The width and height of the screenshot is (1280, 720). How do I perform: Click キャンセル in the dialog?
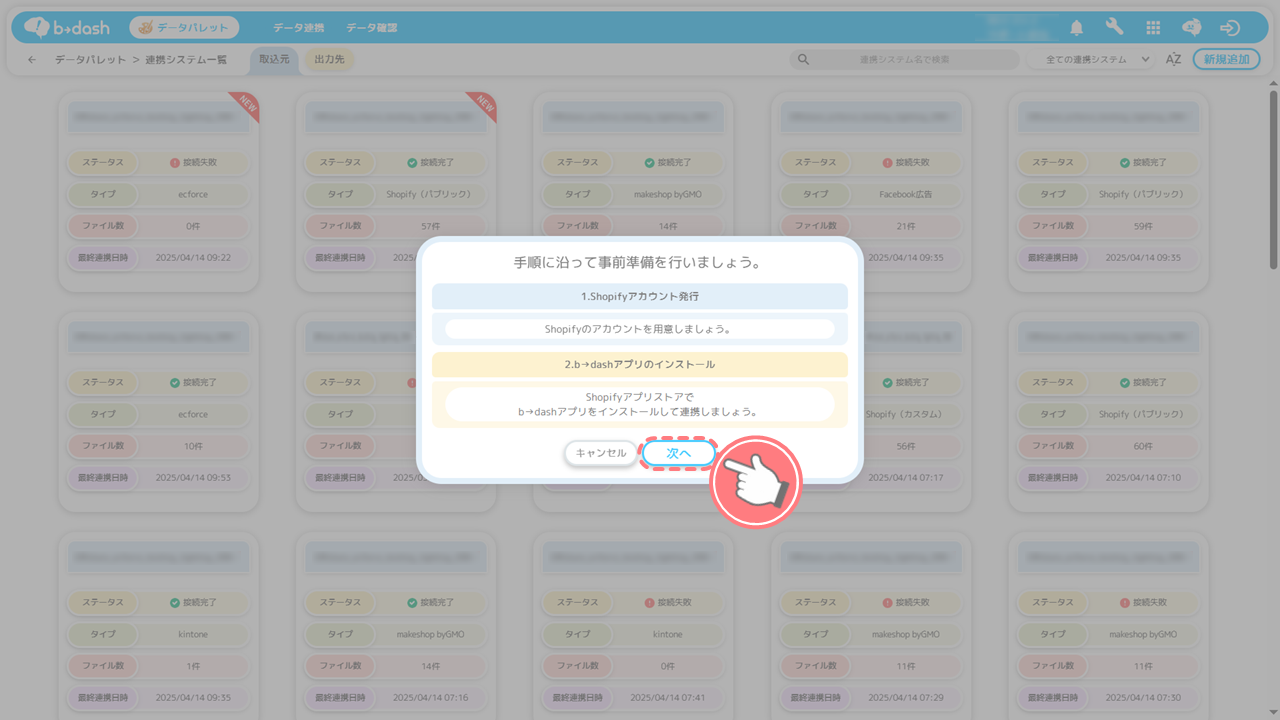601,454
